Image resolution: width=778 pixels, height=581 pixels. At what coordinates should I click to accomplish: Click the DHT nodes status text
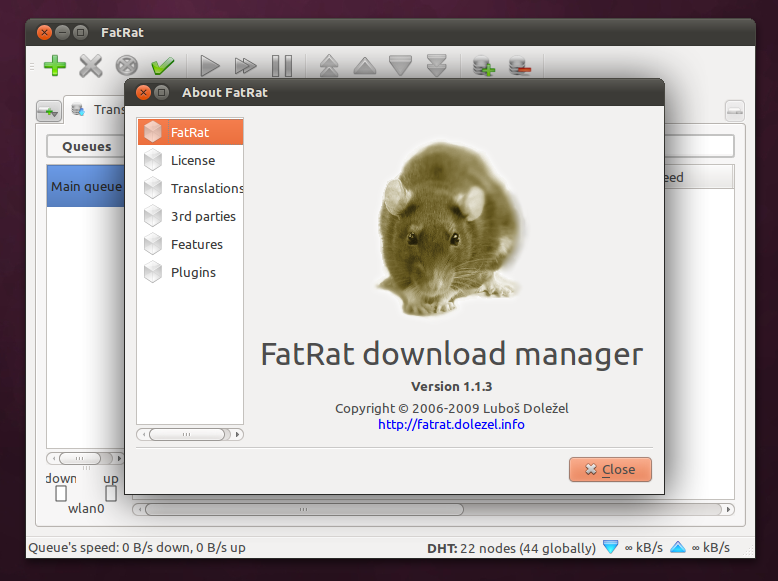point(511,548)
